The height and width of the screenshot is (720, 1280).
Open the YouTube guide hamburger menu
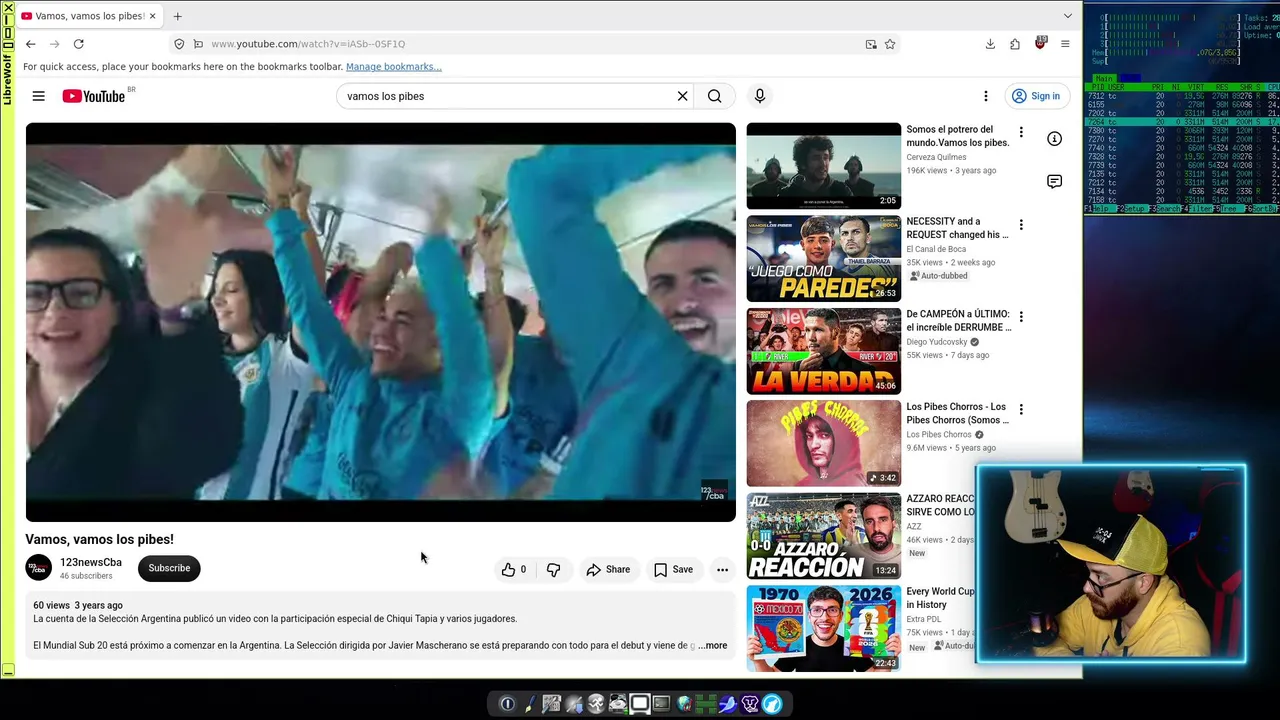(38, 96)
